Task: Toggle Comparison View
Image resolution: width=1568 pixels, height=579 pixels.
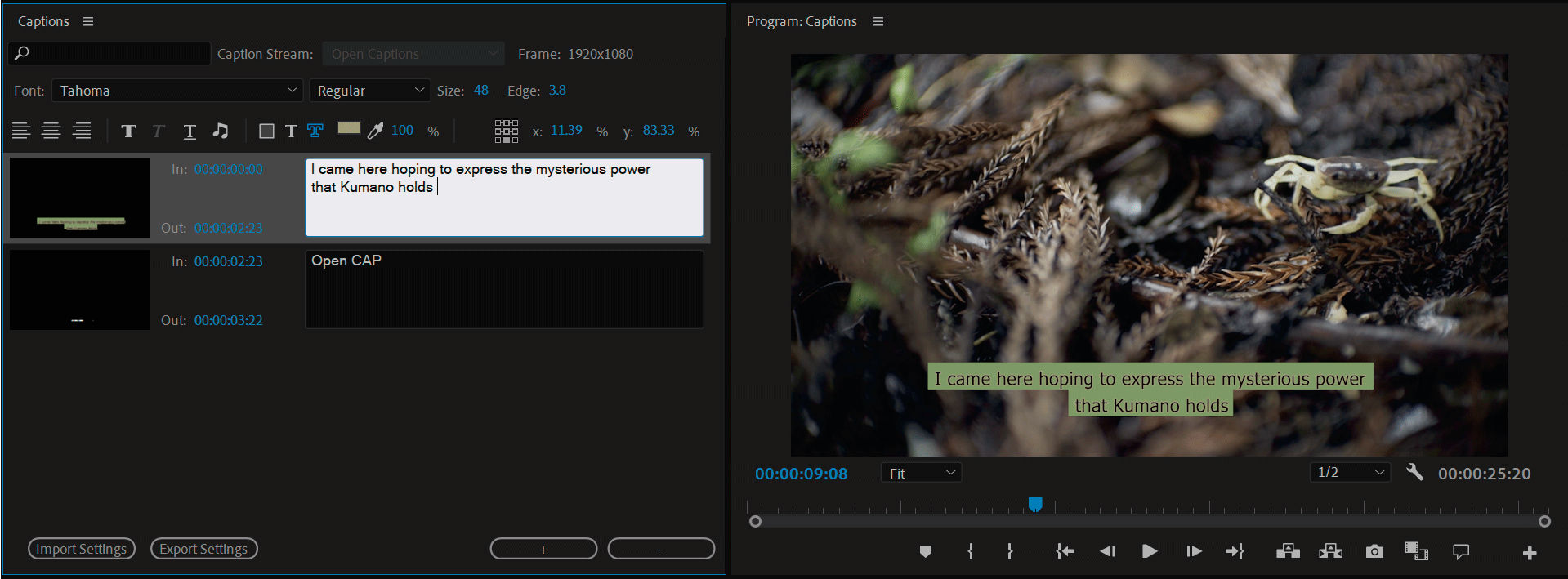Action: (x=1416, y=551)
